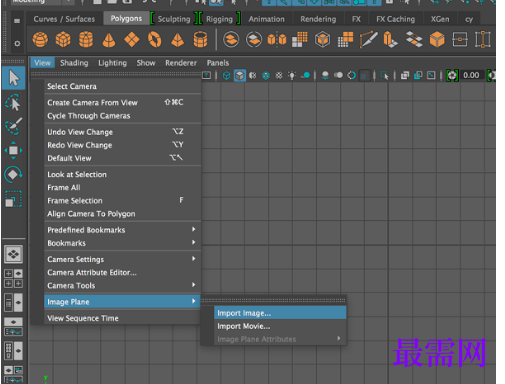Choose Align Camera To Polygon

point(122,214)
